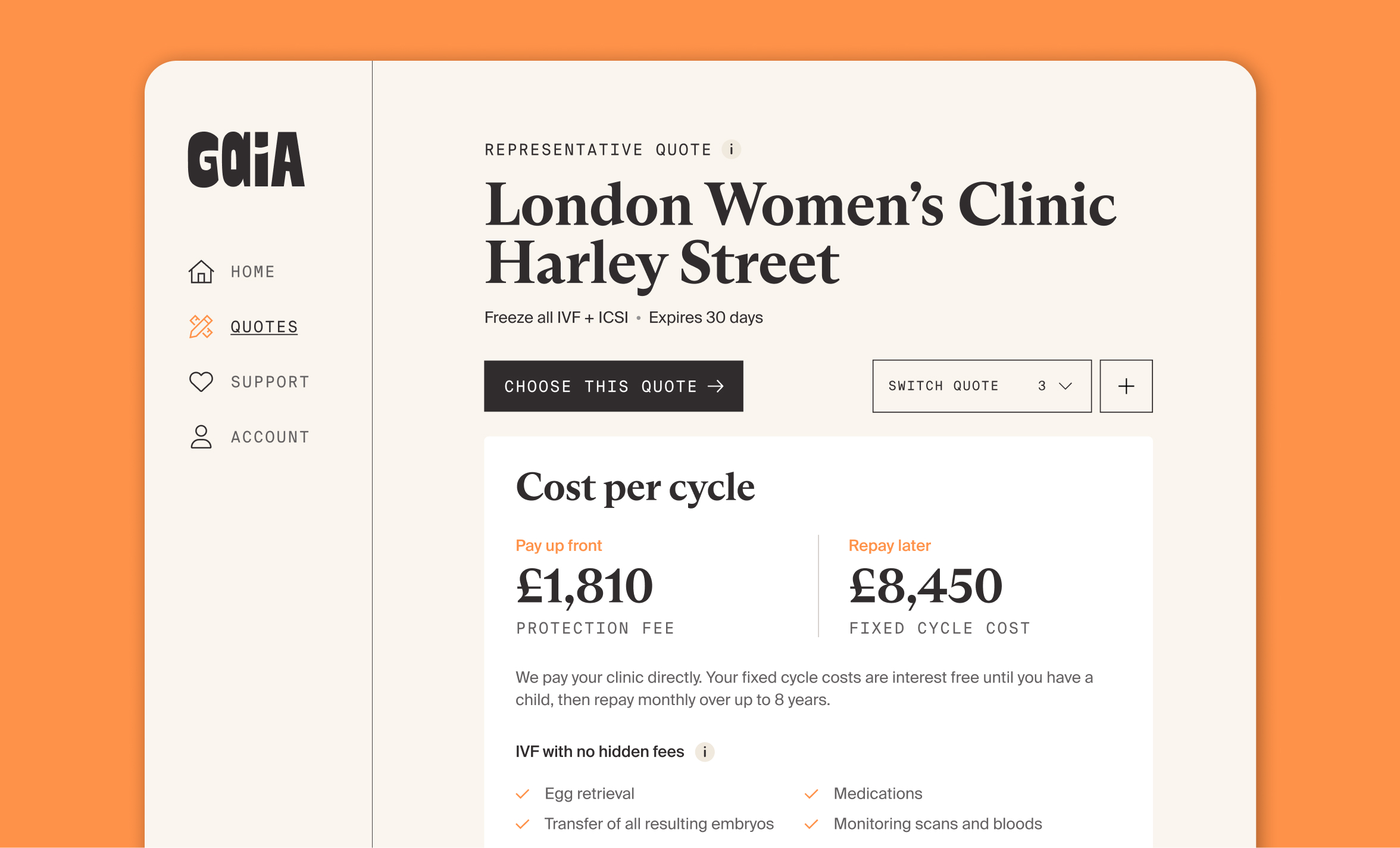Open Support section in sidebar
Image resolution: width=1400 pixels, height=848 pixels.
270,382
